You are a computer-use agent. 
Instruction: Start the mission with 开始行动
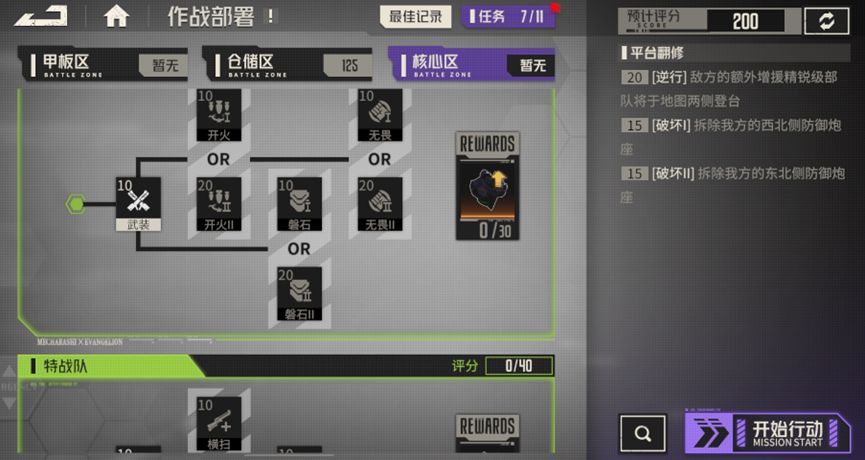pyautogui.click(x=768, y=434)
